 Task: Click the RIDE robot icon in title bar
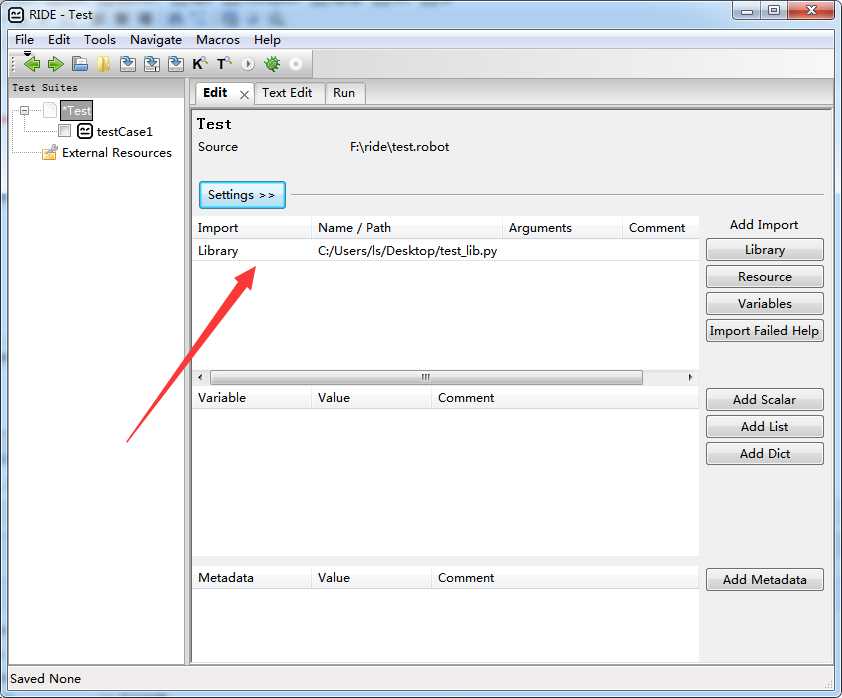[16, 15]
